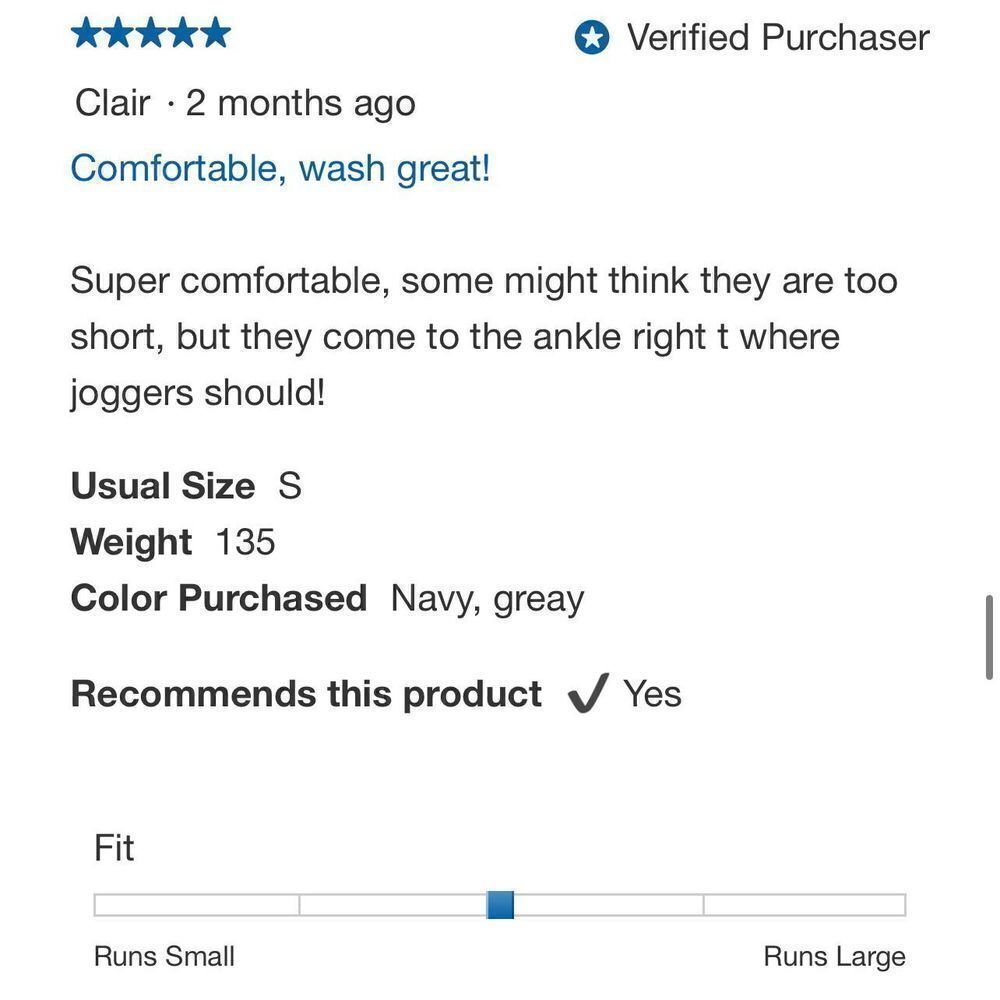Click the first segment of Fit bar

196,905
